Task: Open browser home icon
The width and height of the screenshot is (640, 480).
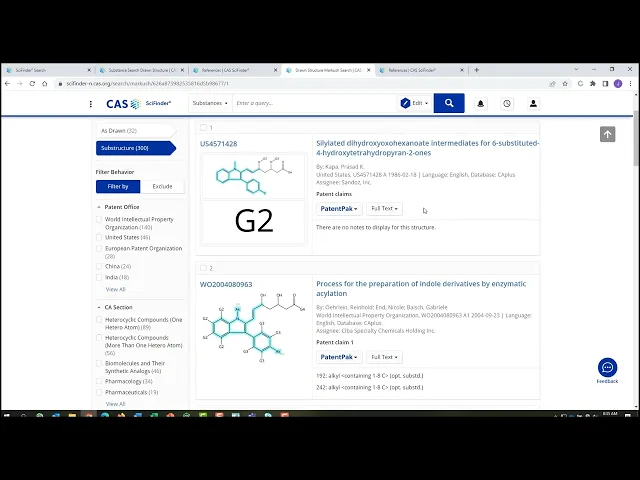Action: (45, 84)
